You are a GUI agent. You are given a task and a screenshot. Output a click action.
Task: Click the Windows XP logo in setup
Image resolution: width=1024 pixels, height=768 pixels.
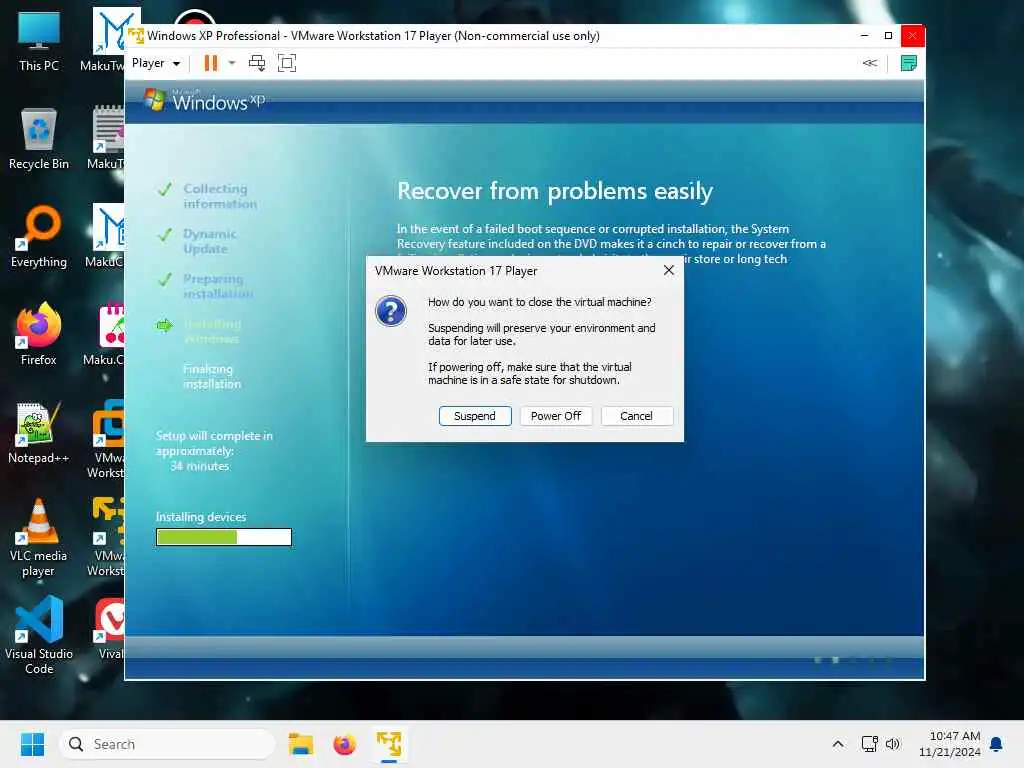(204, 101)
